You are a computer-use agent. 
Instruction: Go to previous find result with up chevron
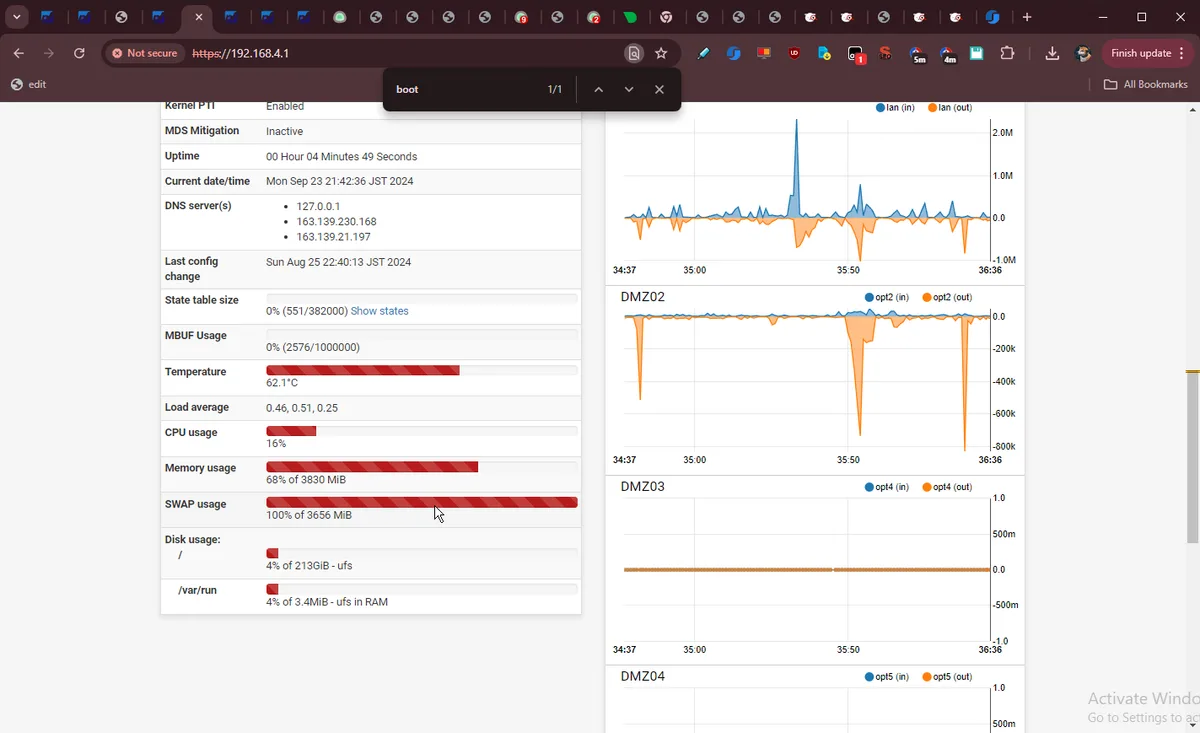pos(598,90)
